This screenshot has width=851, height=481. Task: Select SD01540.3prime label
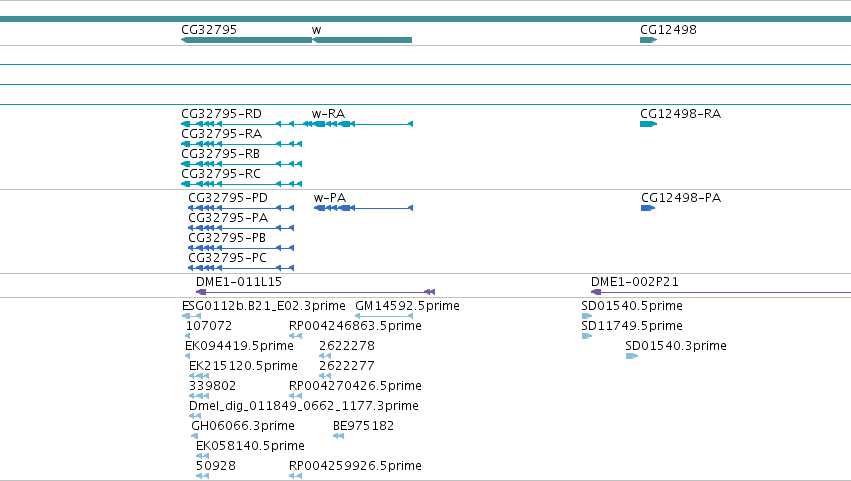(x=676, y=346)
